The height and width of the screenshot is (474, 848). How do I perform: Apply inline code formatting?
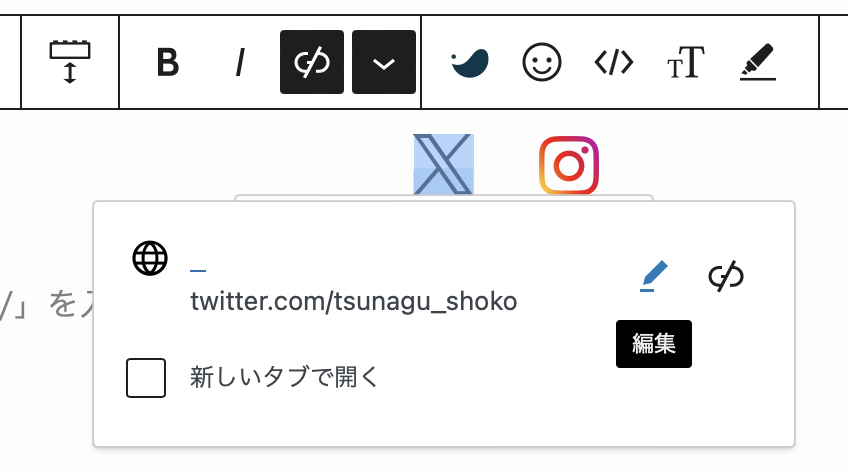(x=614, y=63)
